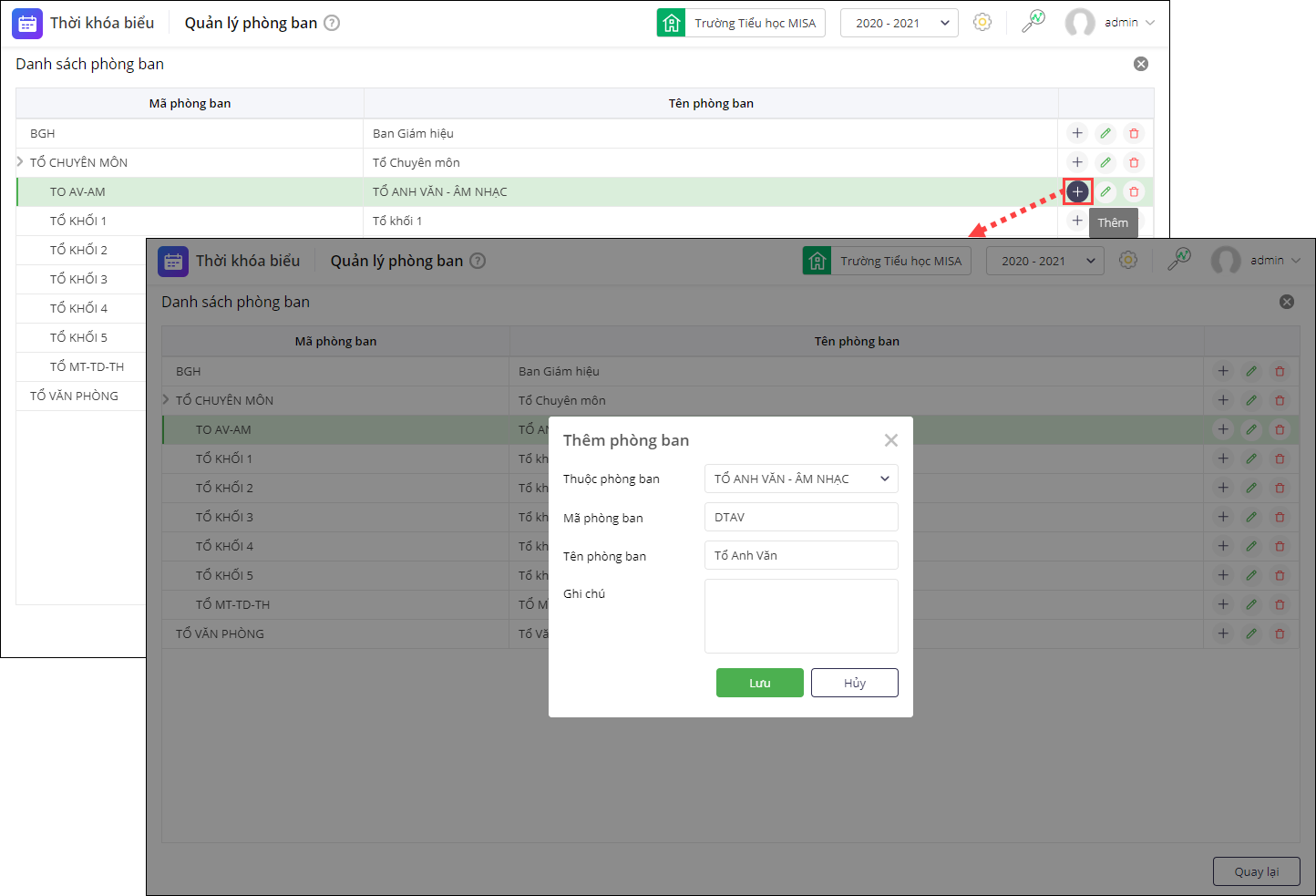1316x896 pixels.
Task: Expand the TỔ CHUYÊN MÔN chevron in back window
Action: pyautogui.click(x=20, y=161)
